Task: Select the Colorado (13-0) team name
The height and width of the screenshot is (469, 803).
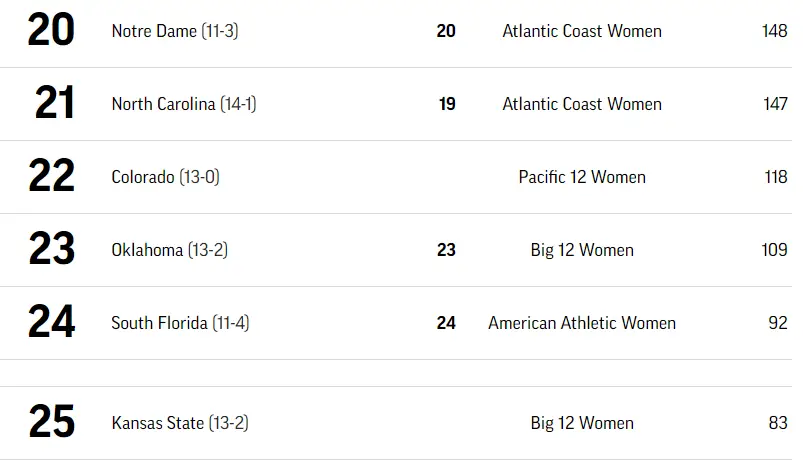Action: (x=165, y=177)
